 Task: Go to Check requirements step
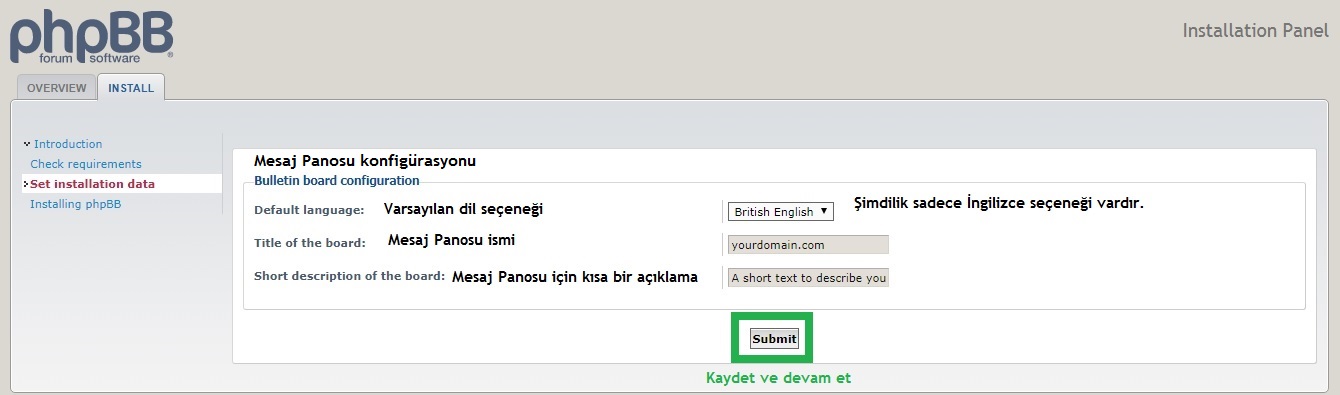[x=86, y=164]
